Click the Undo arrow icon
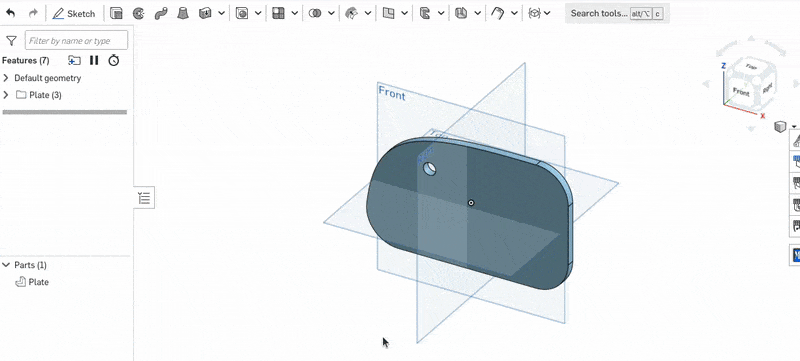Viewport: 800px width, 361px height. (11, 14)
